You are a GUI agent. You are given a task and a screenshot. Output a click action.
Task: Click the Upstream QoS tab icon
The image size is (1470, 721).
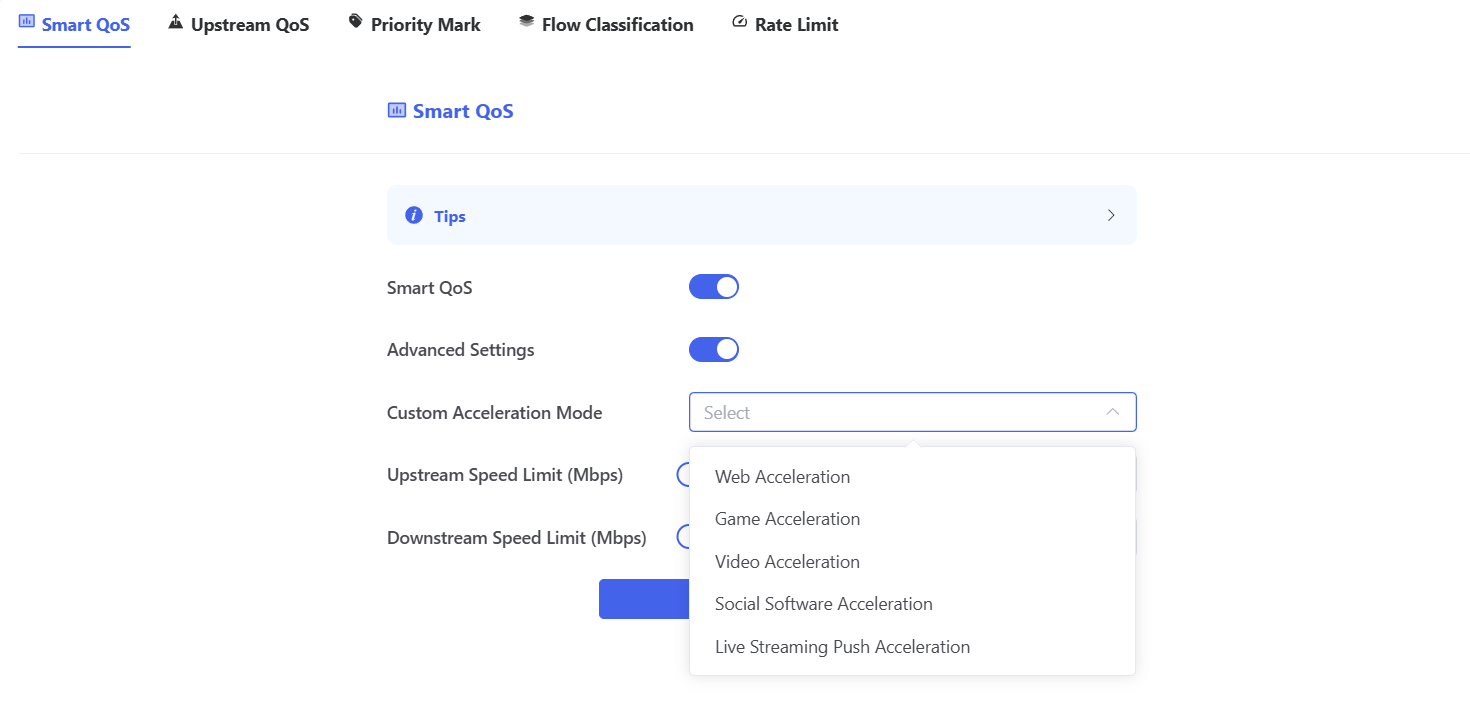tap(176, 22)
